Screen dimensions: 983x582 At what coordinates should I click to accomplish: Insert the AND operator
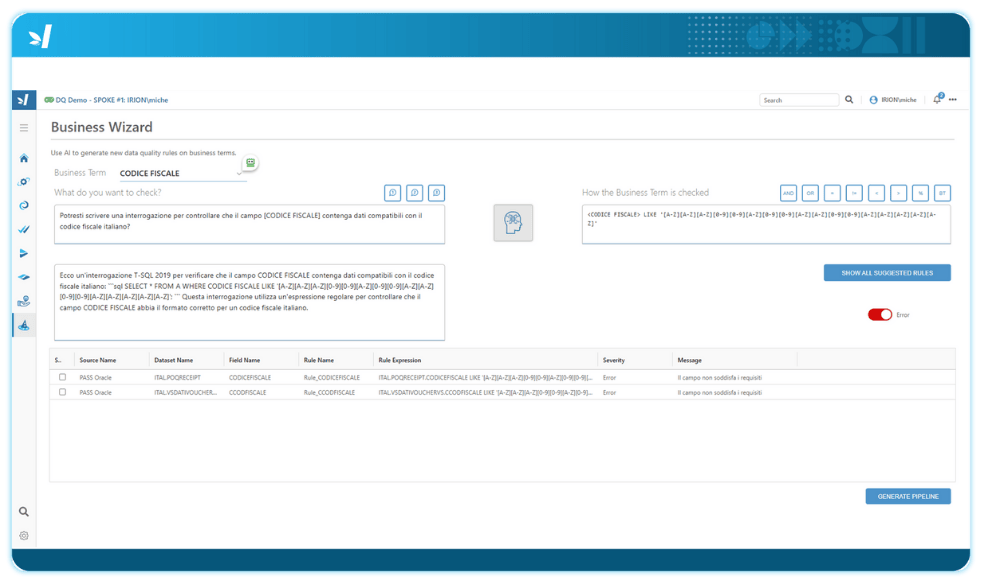(x=788, y=193)
